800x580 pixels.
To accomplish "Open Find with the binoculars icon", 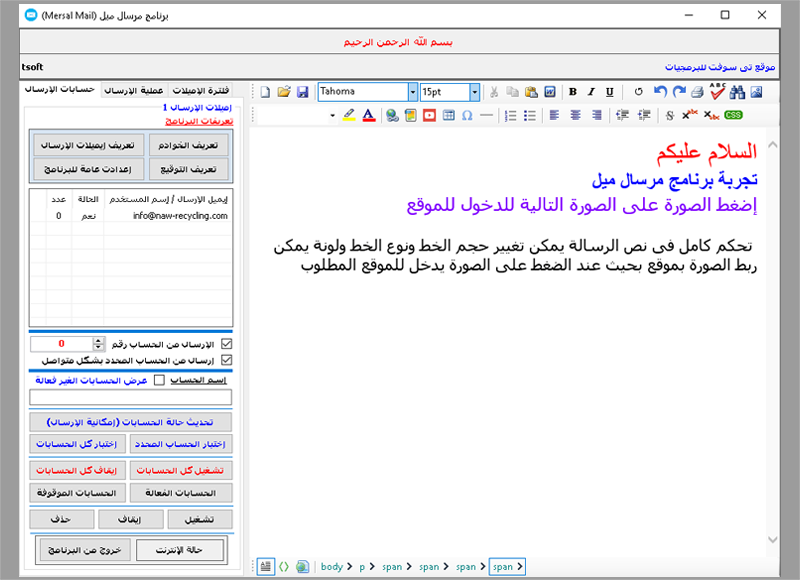I will [737, 92].
